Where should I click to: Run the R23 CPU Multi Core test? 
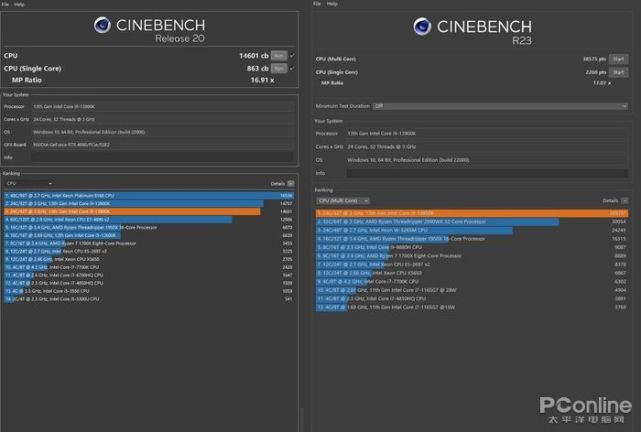pyautogui.click(x=618, y=60)
